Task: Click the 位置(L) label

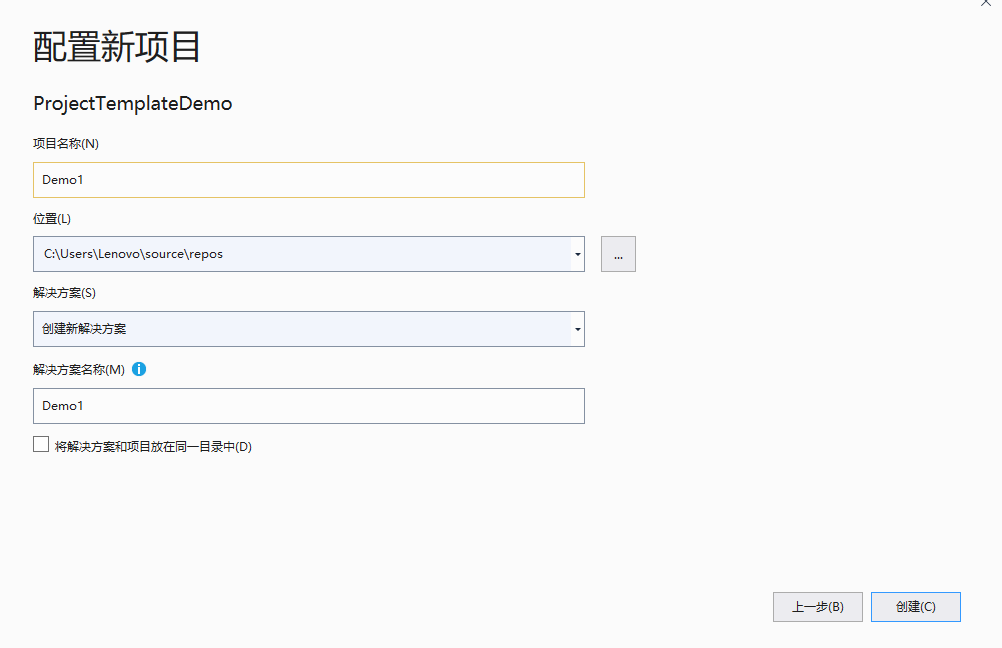Action: pyautogui.click(x=52, y=219)
